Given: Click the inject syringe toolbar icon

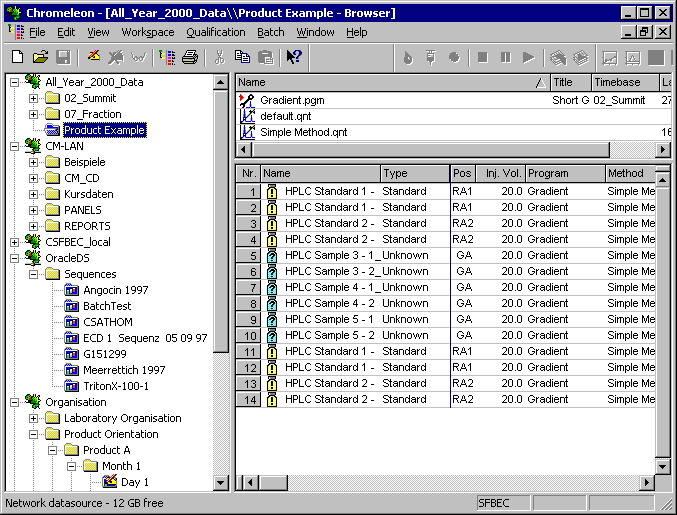Looking at the screenshot, I should pyautogui.click(x=430, y=57).
